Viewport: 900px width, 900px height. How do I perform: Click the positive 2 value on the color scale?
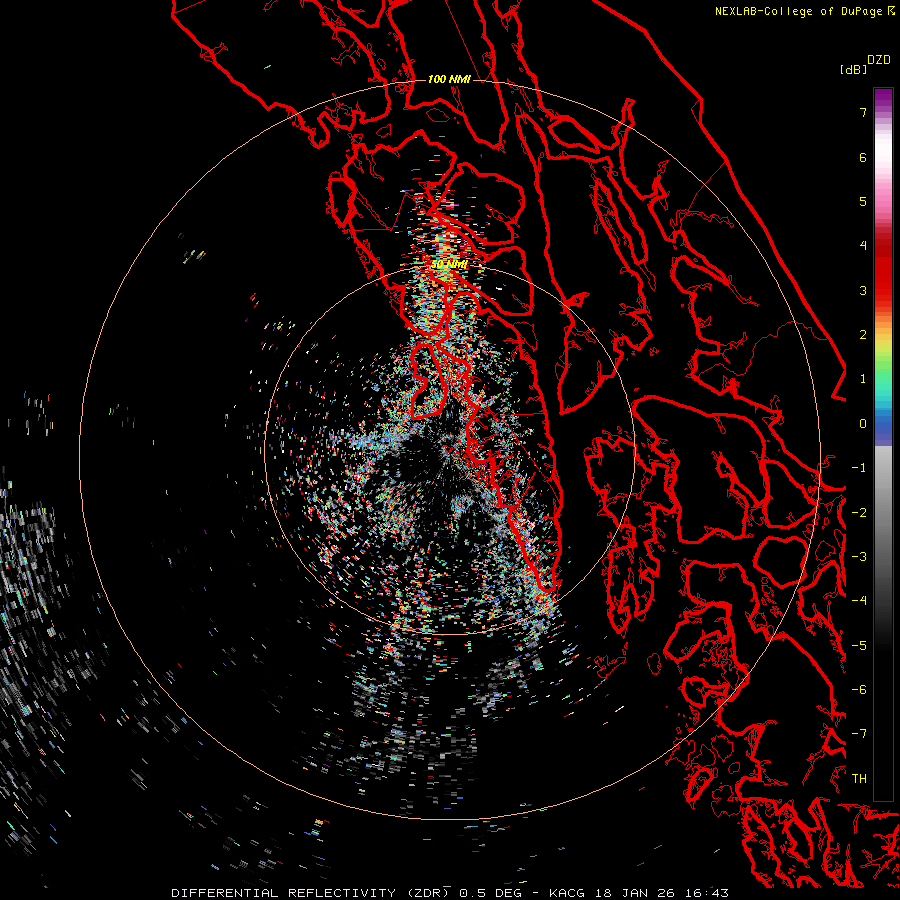coord(863,335)
